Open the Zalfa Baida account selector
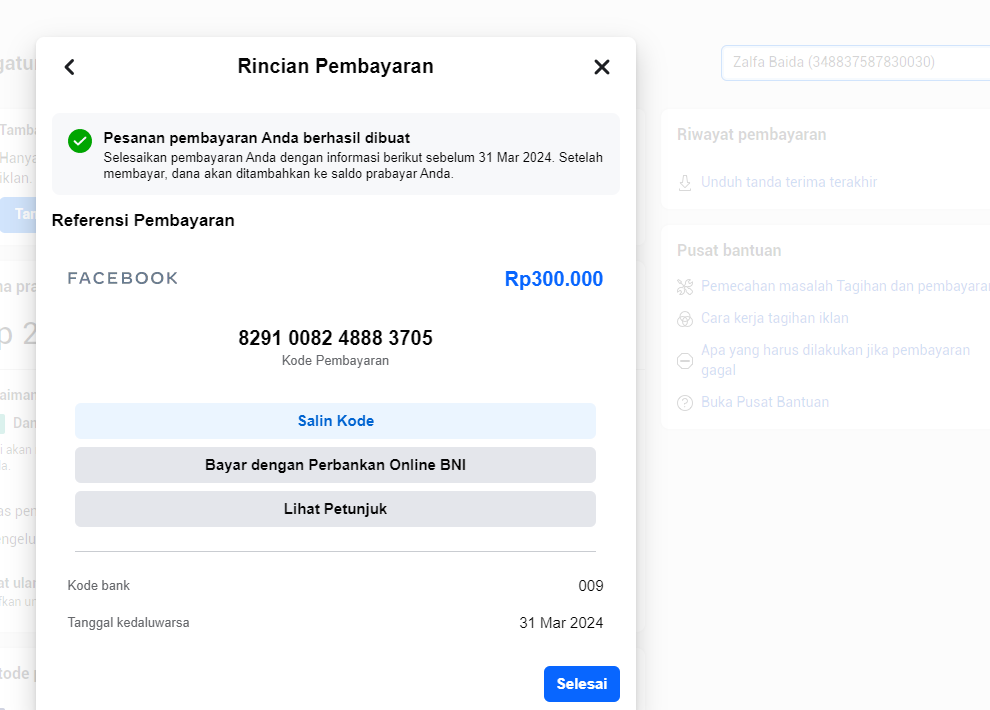Image resolution: width=990 pixels, height=710 pixels. coord(855,62)
